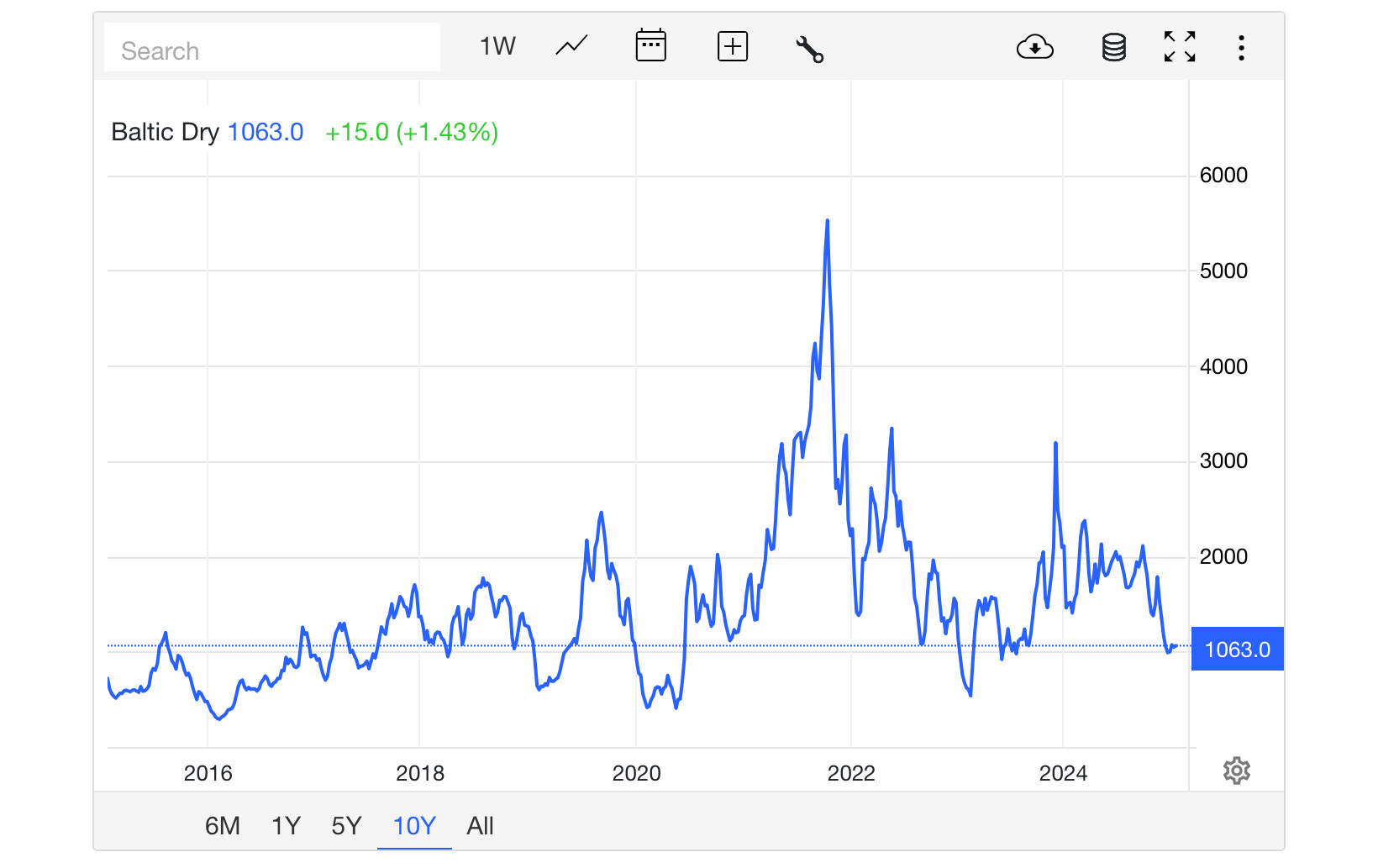Select the 6M time range
The height and width of the screenshot is (868, 1378).
[223, 826]
